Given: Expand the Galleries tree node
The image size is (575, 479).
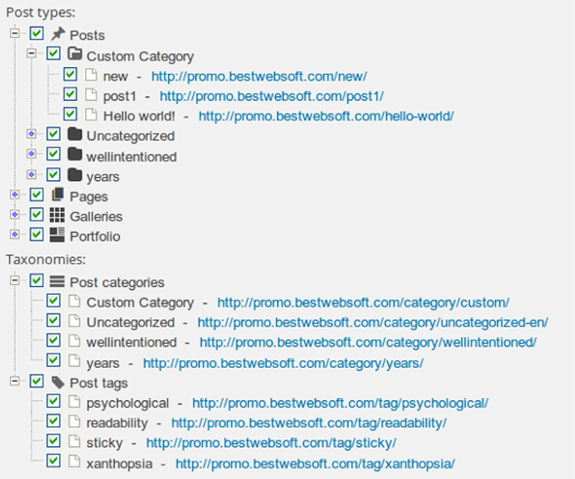Looking at the screenshot, I should click(15, 215).
